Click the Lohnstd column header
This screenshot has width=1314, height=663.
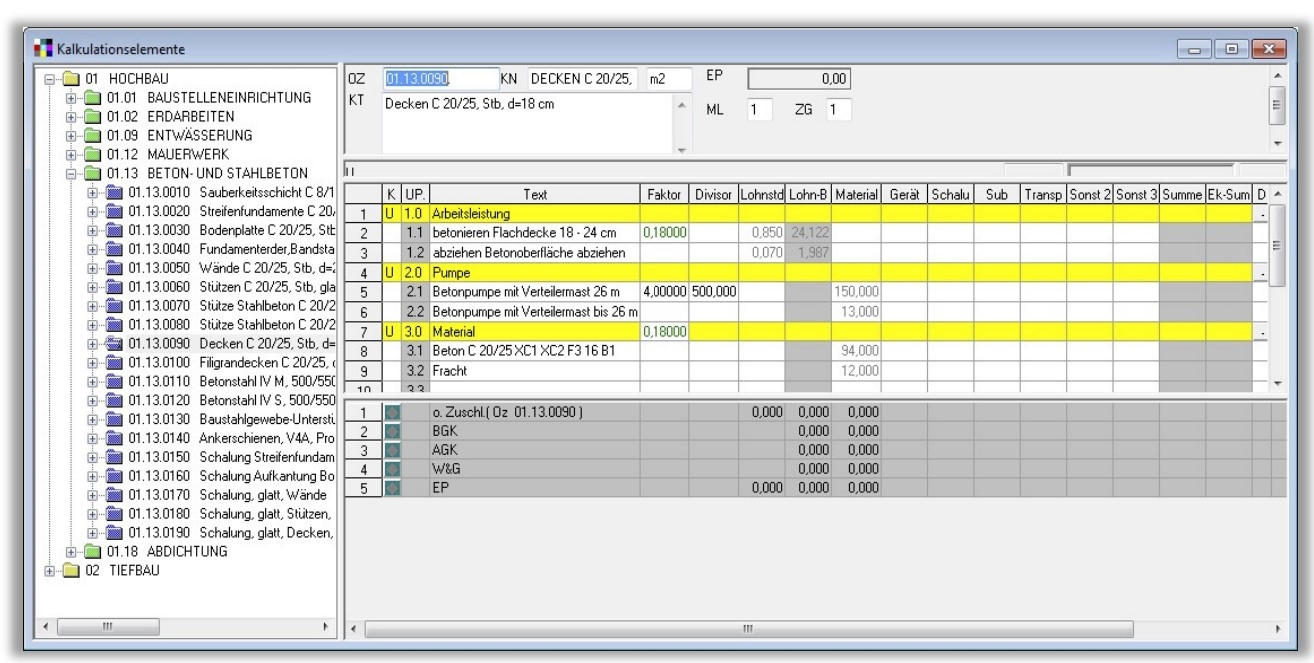[x=761, y=194]
